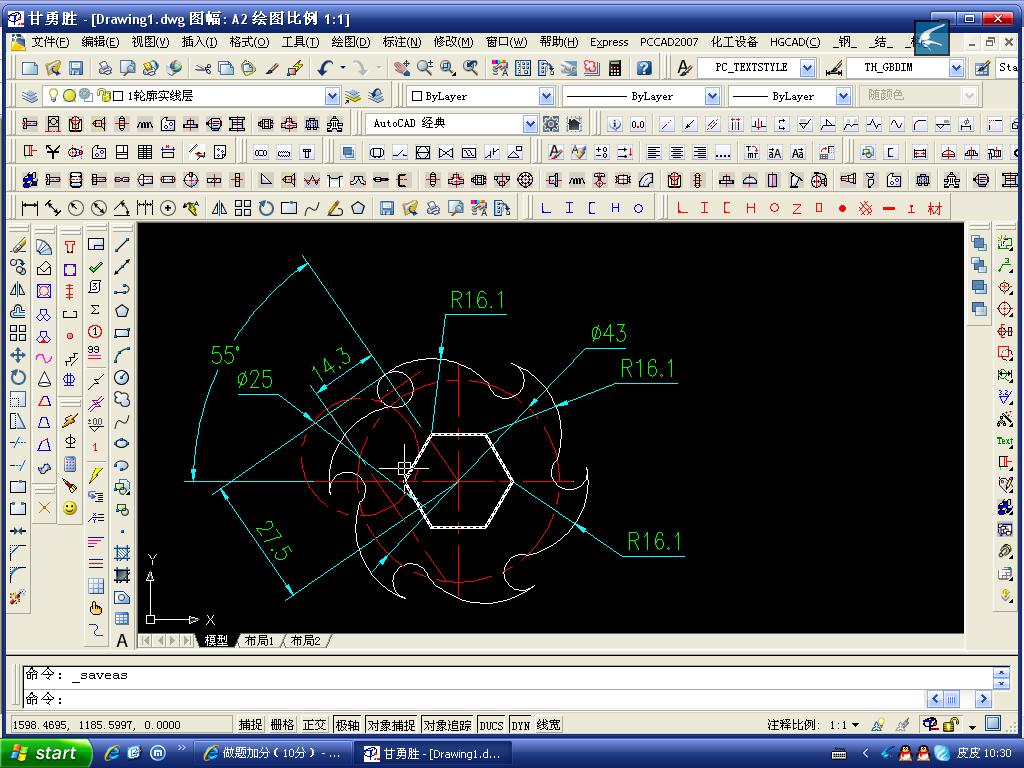Click the Undo arrow
1024x768 pixels.
pyautogui.click(x=325, y=67)
